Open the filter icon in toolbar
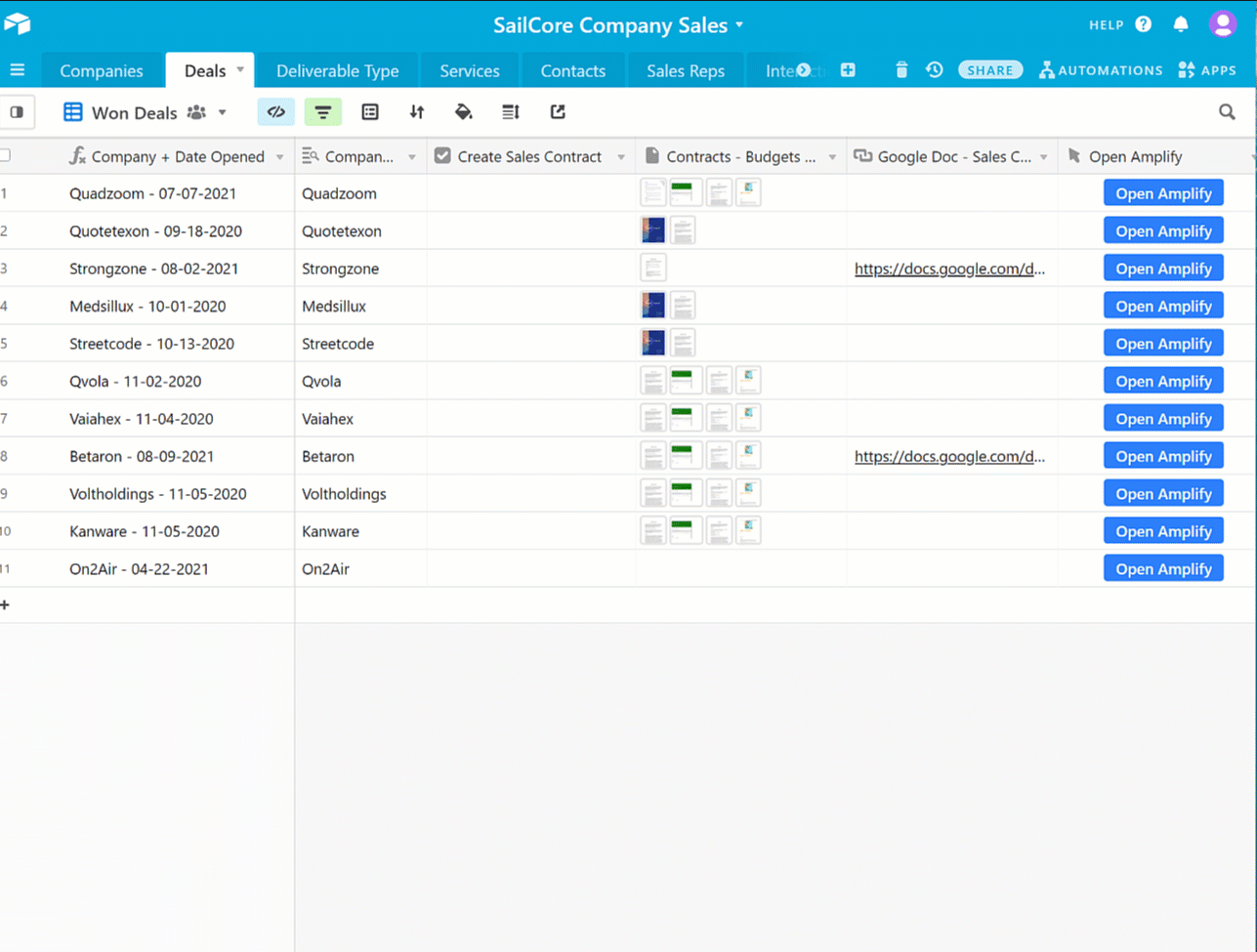Screen dimensions: 1257x952 tap(323, 112)
